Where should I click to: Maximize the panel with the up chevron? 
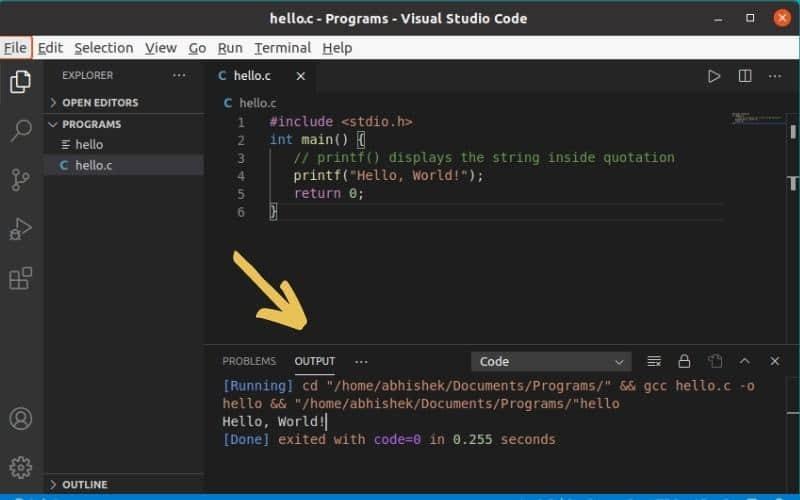pos(744,361)
